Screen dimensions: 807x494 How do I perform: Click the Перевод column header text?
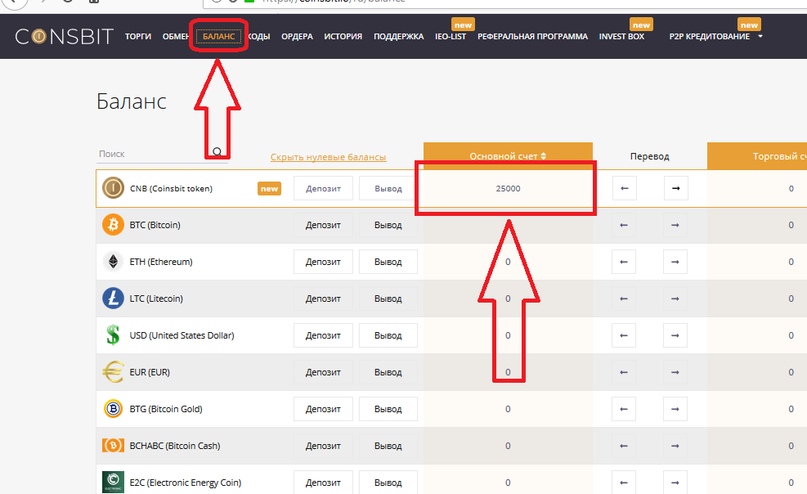[650, 156]
